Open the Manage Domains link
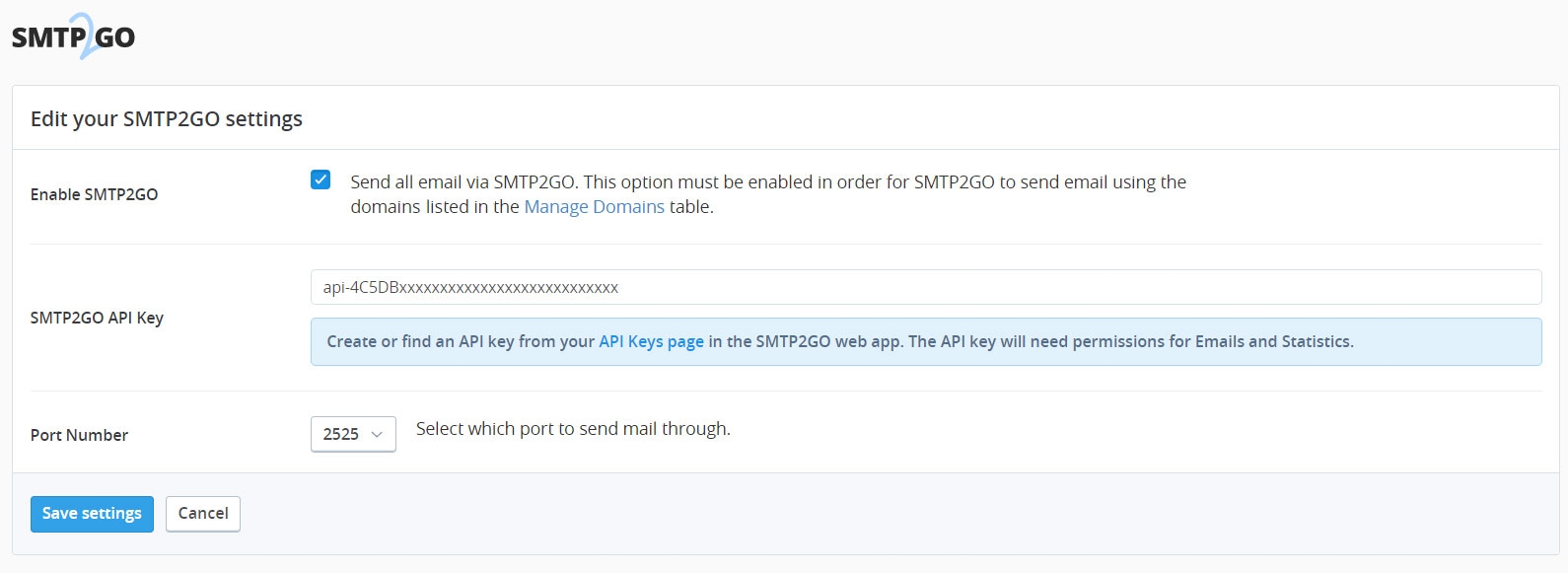The height and width of the screenshot is (573, 1568). point(594,206)
